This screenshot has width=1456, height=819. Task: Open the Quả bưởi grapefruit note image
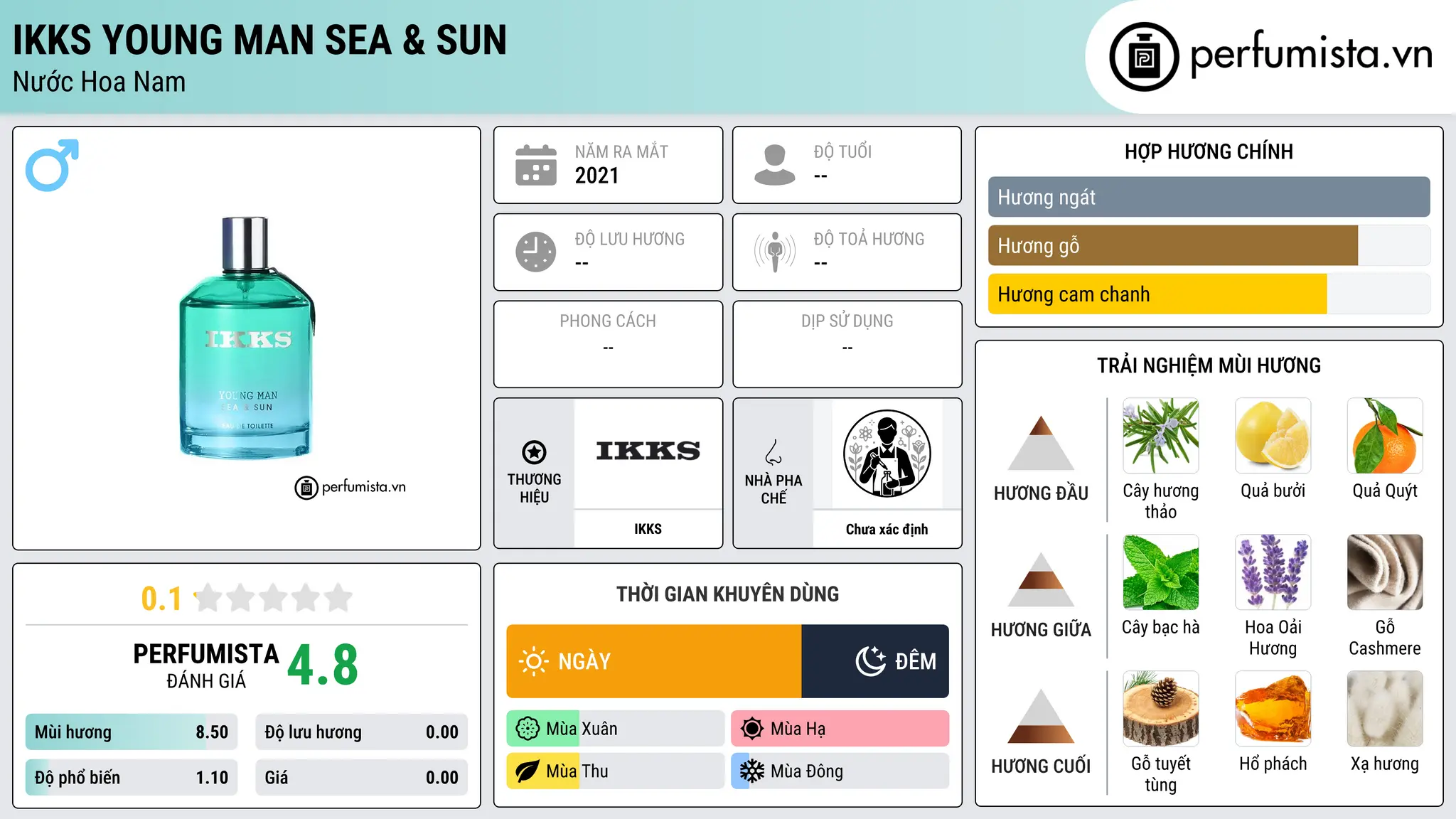1273,436
